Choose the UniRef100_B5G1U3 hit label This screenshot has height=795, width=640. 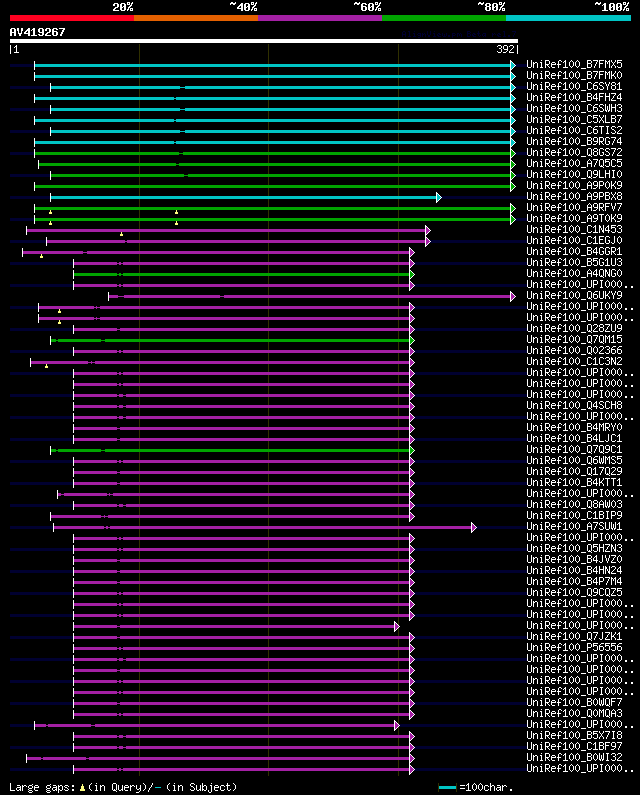[x=574, y=263]
